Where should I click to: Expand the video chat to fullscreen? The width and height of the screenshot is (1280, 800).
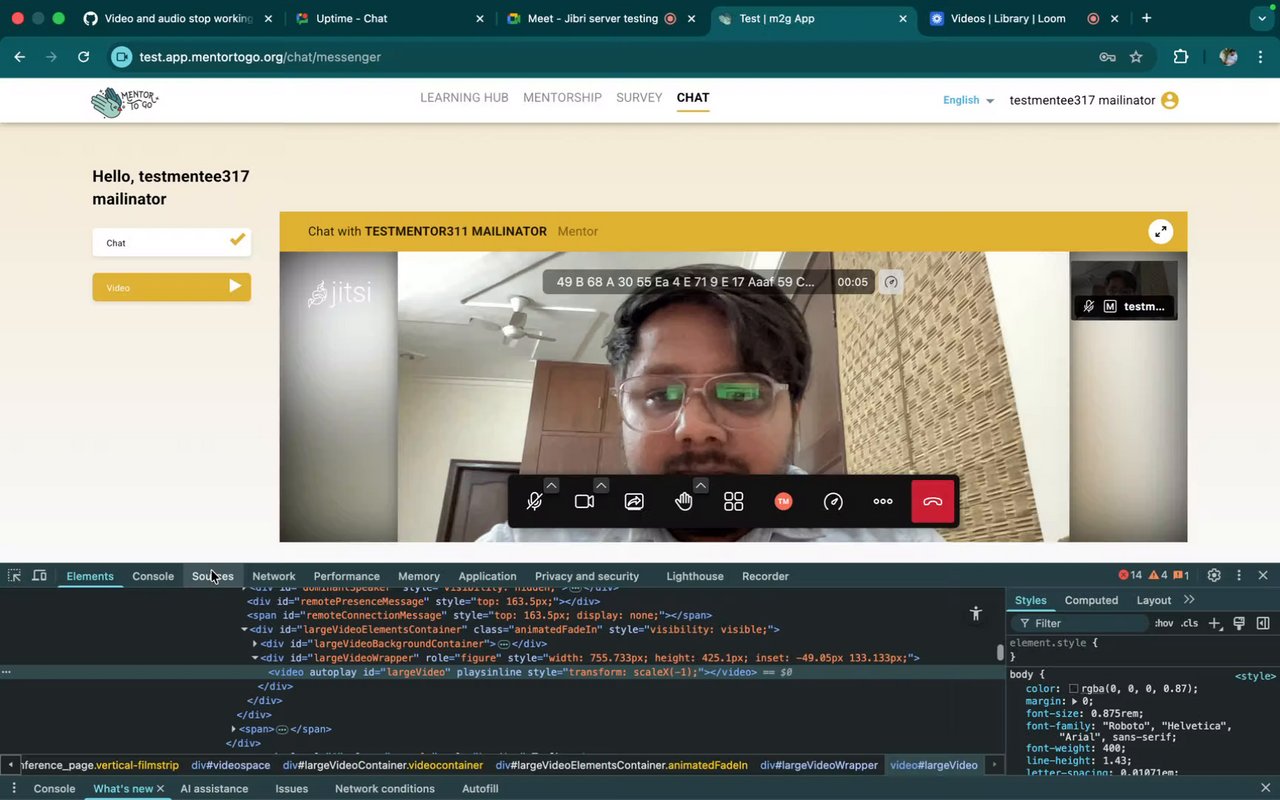(x=1160, y=231)
